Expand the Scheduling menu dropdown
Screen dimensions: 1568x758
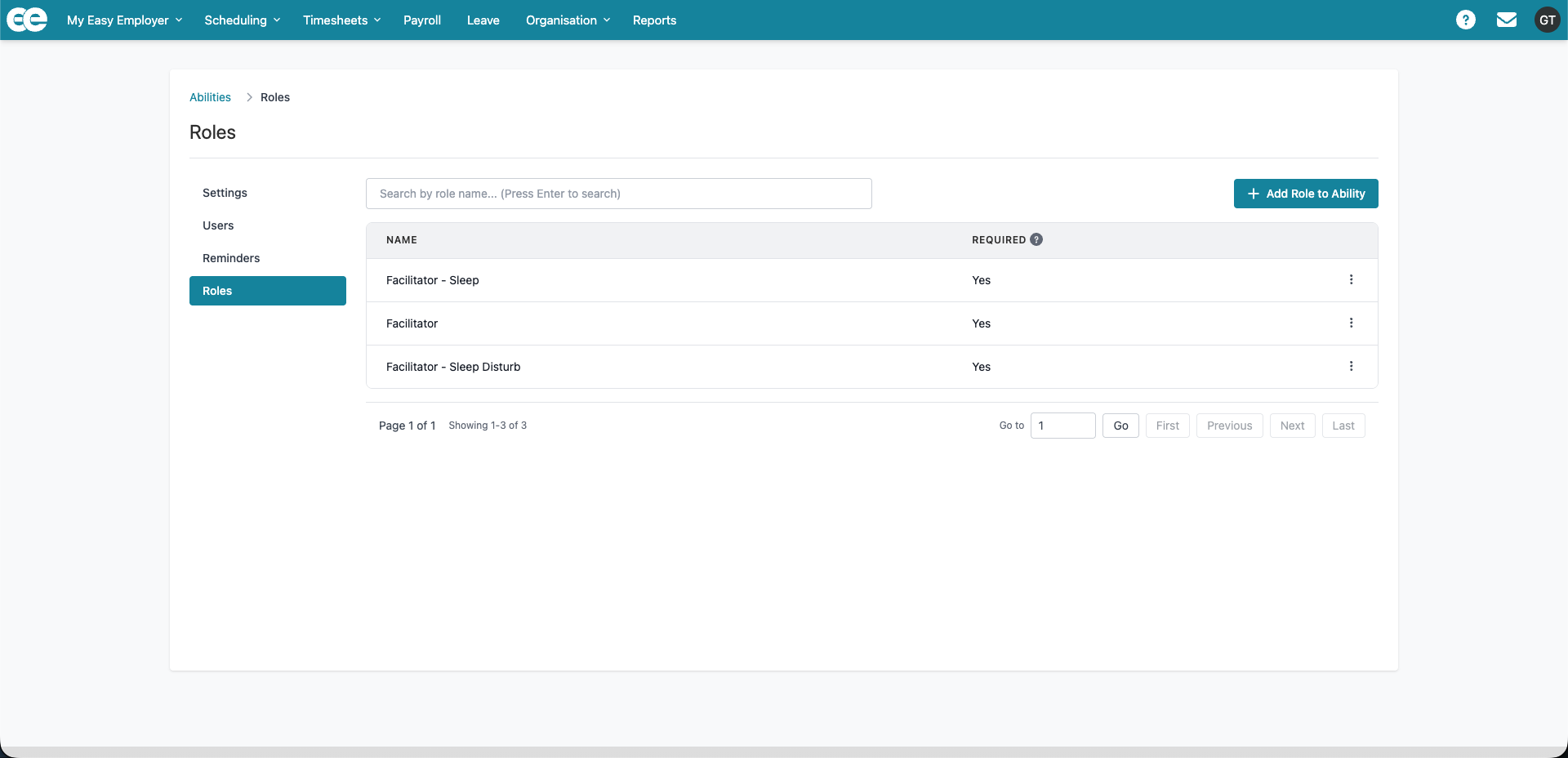click(243, 20)
